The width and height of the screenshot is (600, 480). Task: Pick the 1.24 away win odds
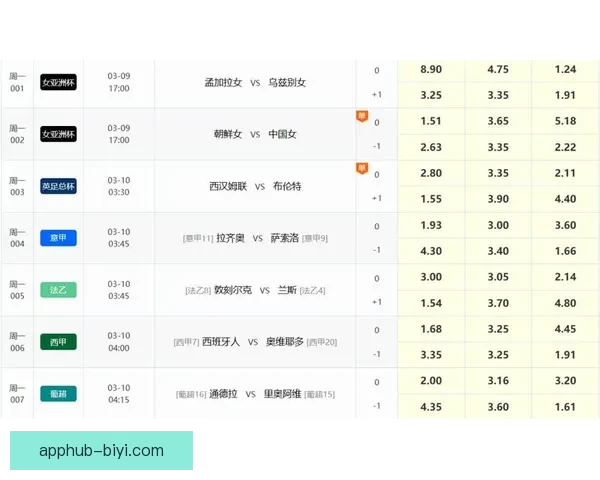pos(565,70)
